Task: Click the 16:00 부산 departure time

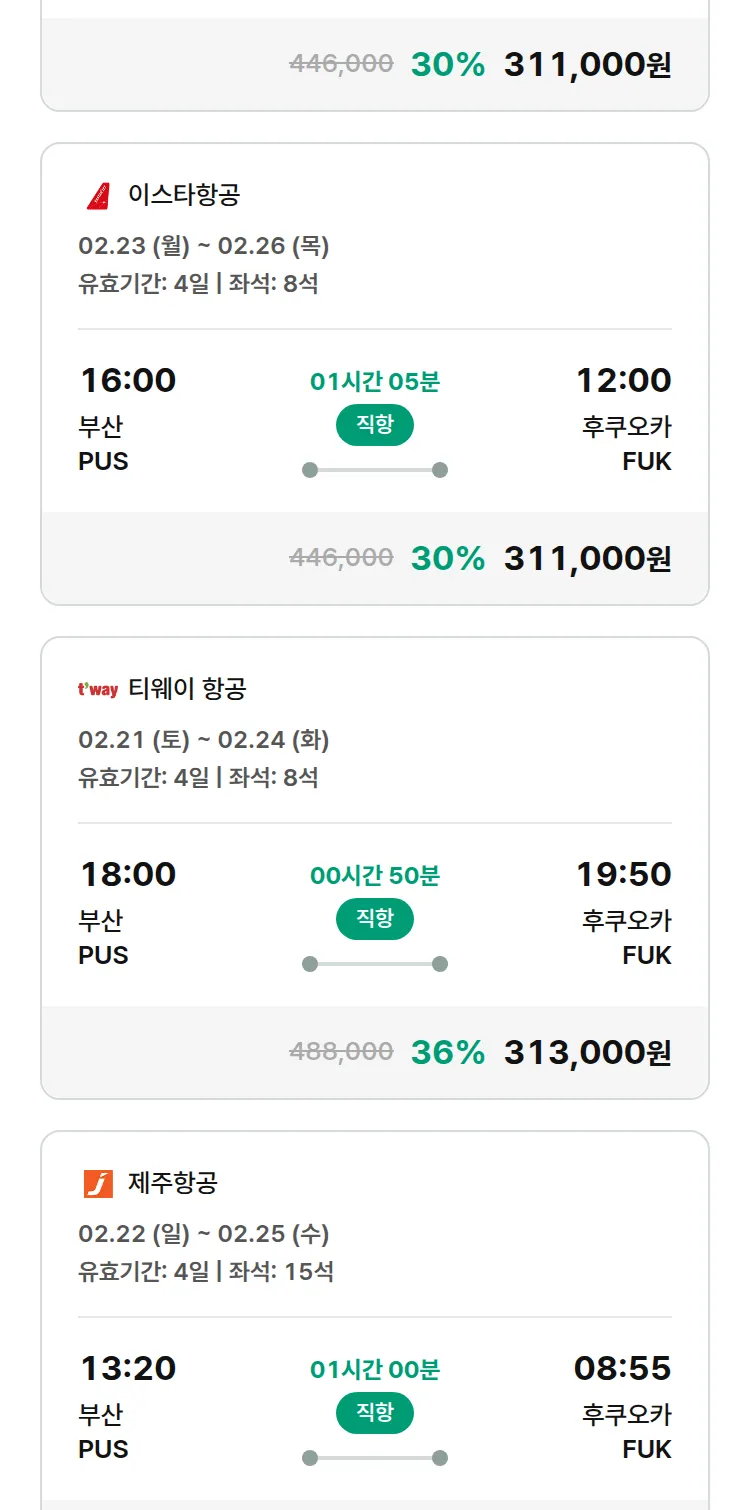Action: (x=128, y=381)
